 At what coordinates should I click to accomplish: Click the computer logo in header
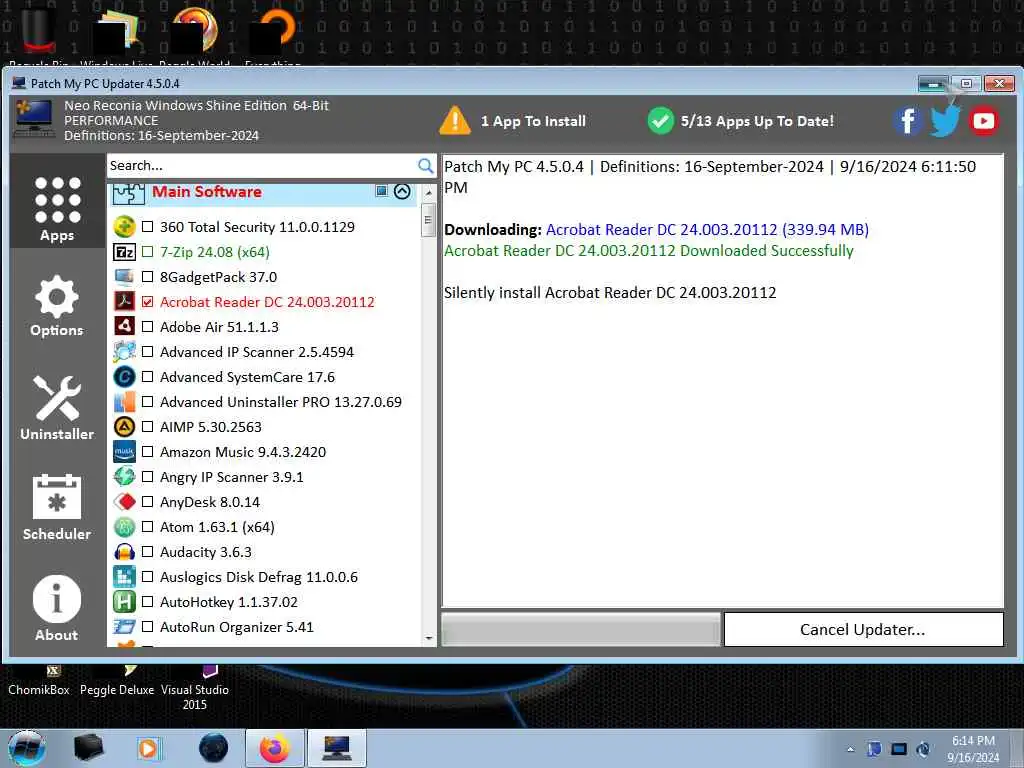[34, 120]
